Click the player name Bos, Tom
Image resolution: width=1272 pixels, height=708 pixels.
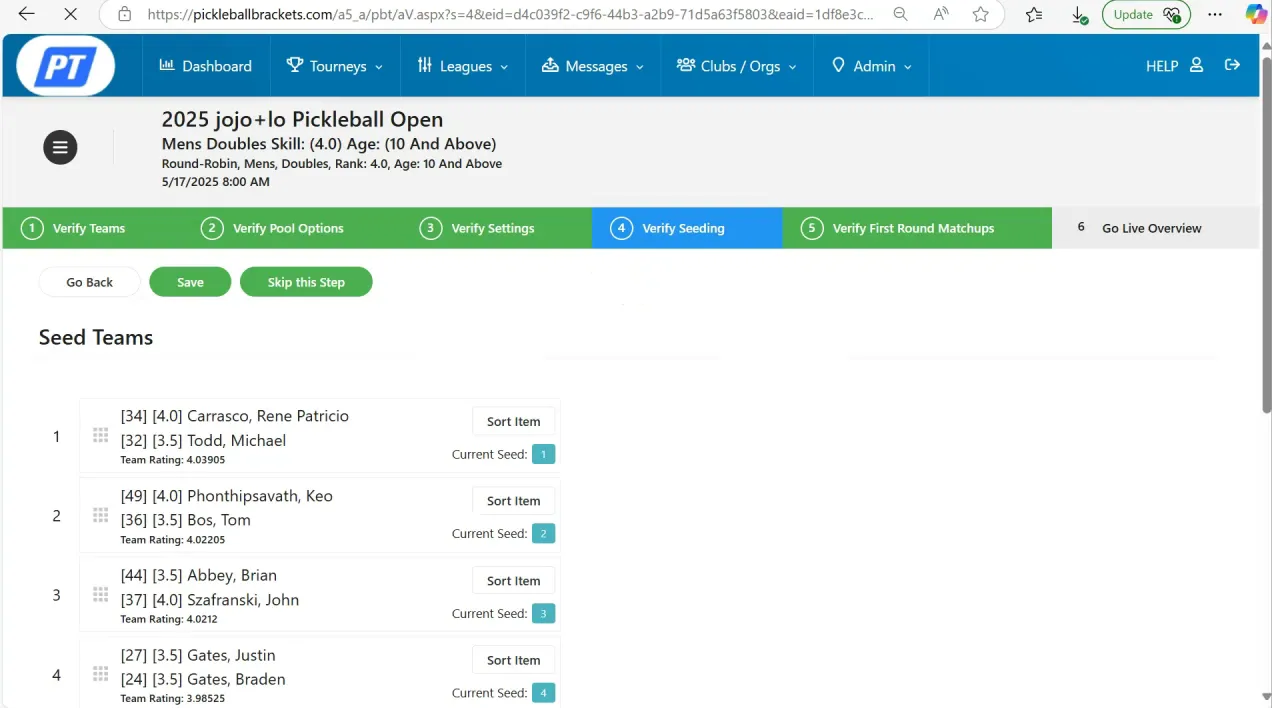(219, 520)
